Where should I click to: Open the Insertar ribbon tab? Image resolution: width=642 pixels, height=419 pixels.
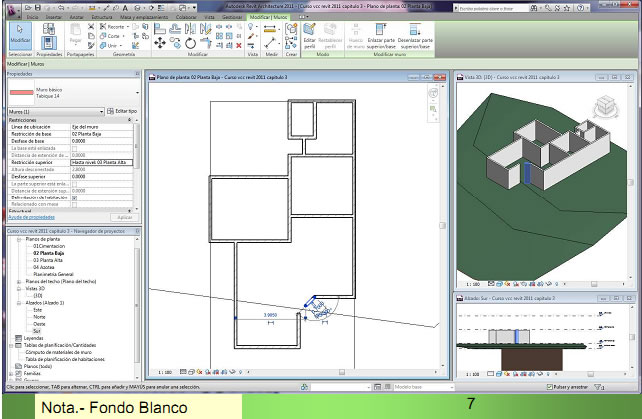(52, 17)
